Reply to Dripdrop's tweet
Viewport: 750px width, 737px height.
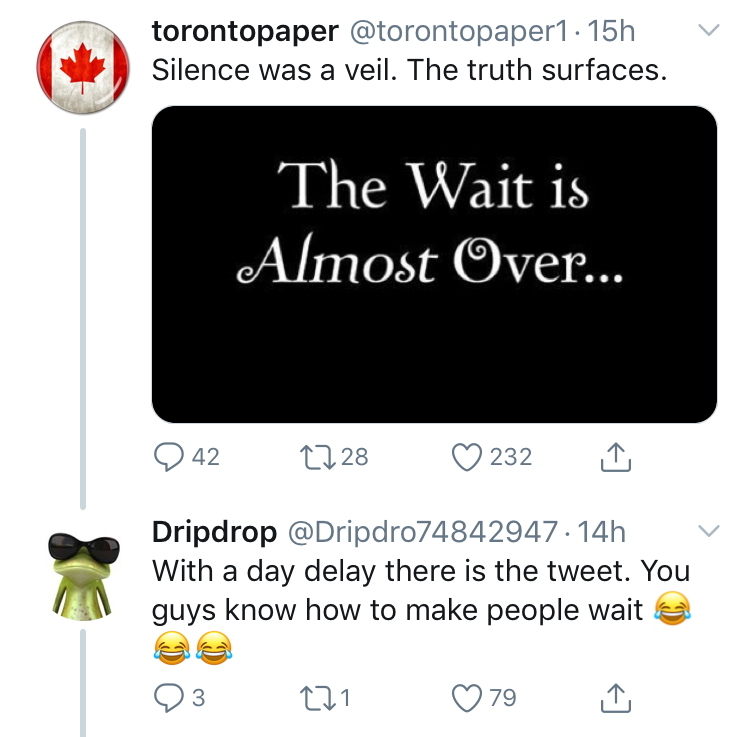tap(168, 698)
